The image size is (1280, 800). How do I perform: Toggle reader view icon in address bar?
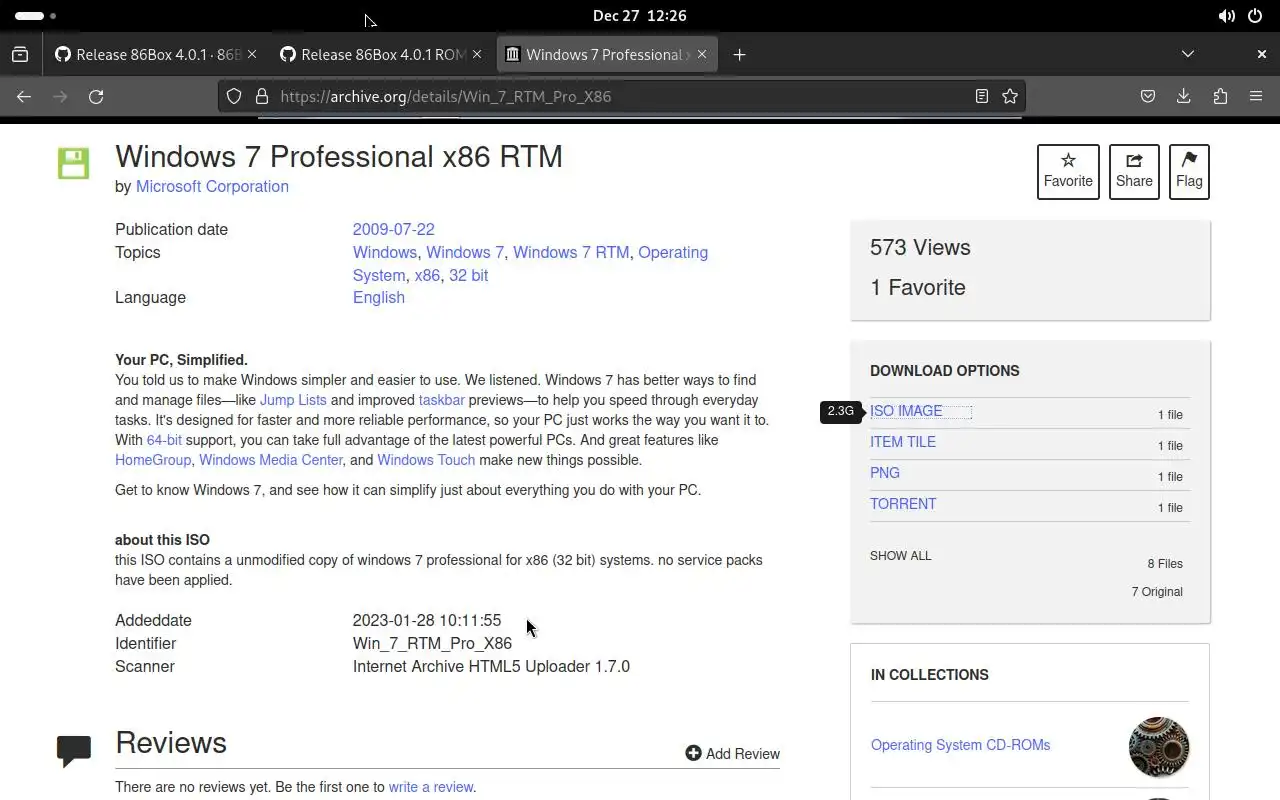tap(982, 97)
